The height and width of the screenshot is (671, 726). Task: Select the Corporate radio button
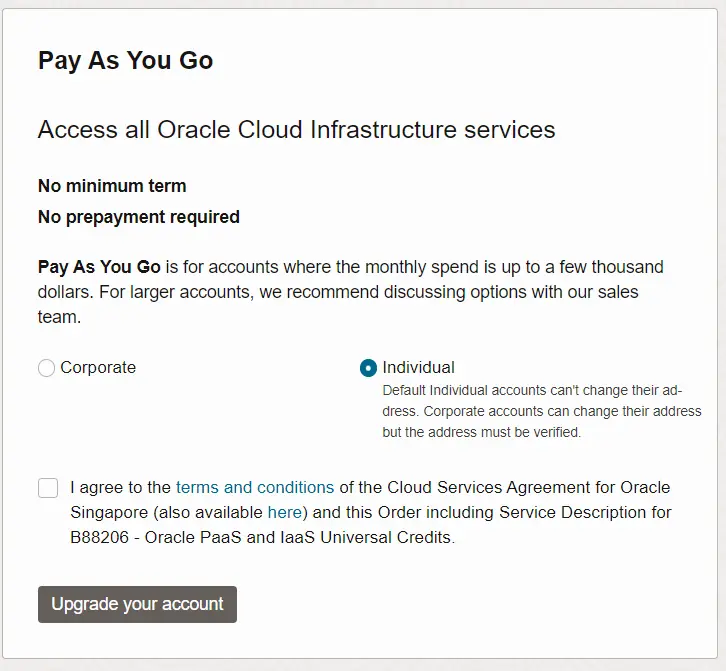[x=46, y=368]
